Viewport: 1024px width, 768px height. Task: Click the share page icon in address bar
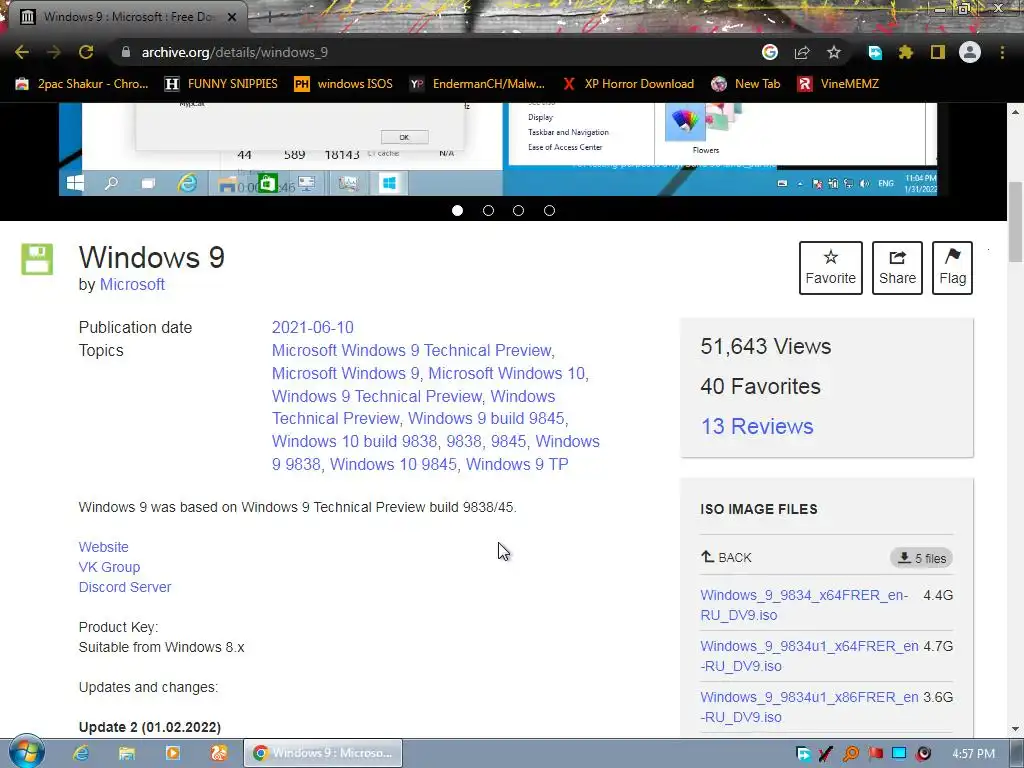802,52
